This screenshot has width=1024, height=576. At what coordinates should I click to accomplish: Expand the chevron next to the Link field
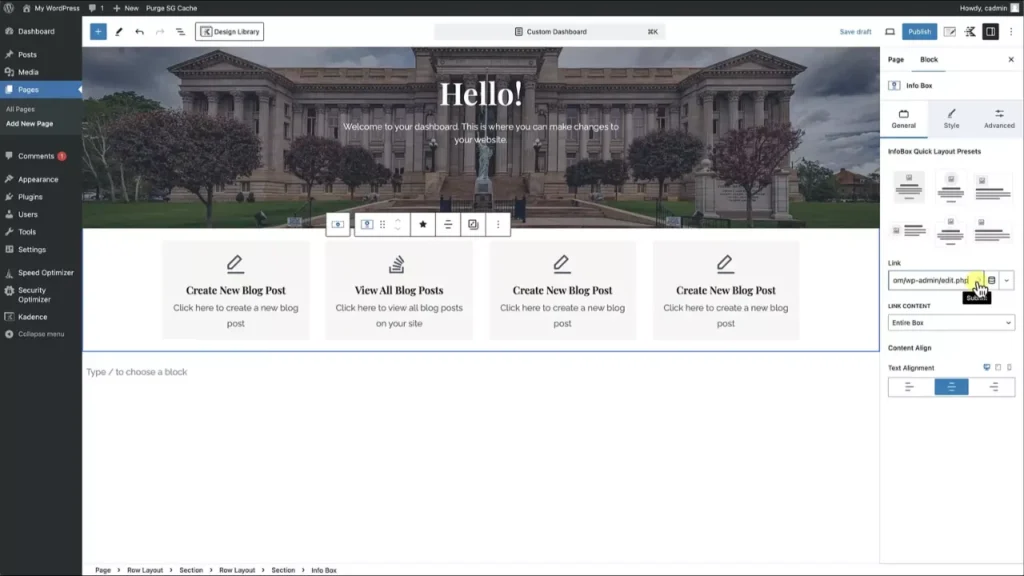coord(1007,281)
